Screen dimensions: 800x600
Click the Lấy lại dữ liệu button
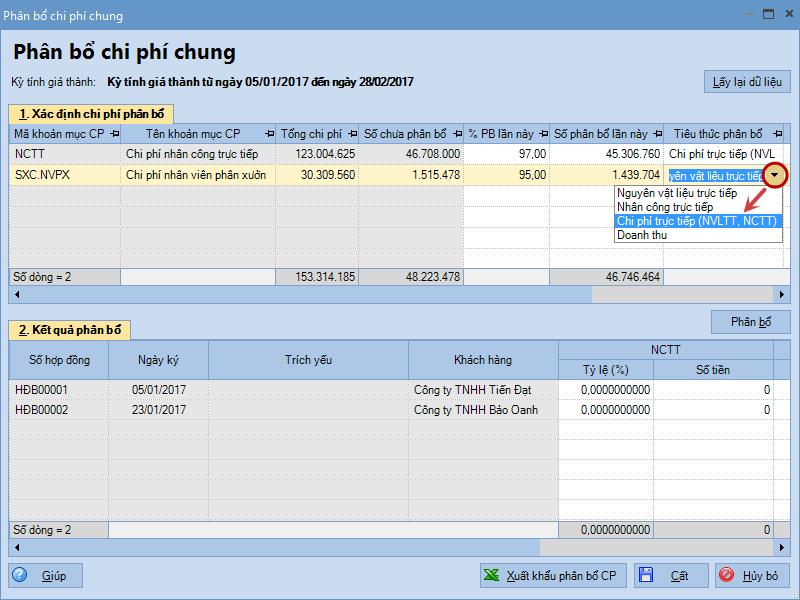pyautogui.click(x=747, y=82)
